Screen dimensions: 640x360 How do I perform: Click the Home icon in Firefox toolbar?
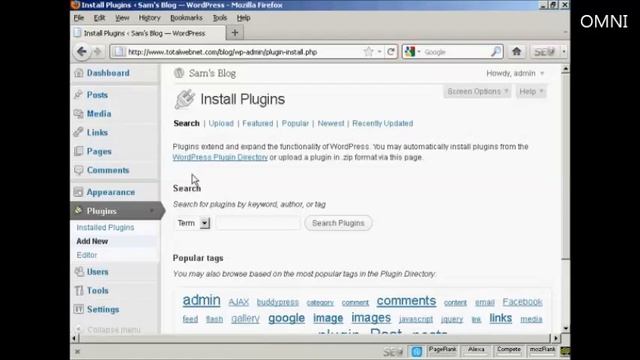pyautogui.click(x=517, y=51)
